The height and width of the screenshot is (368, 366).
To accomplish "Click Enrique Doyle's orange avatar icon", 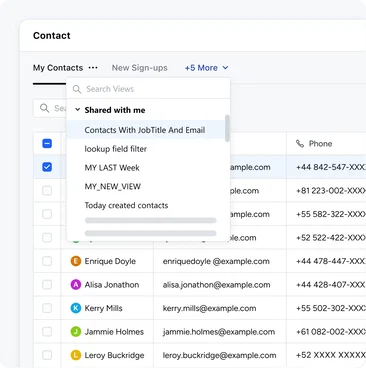I will 76,261.
